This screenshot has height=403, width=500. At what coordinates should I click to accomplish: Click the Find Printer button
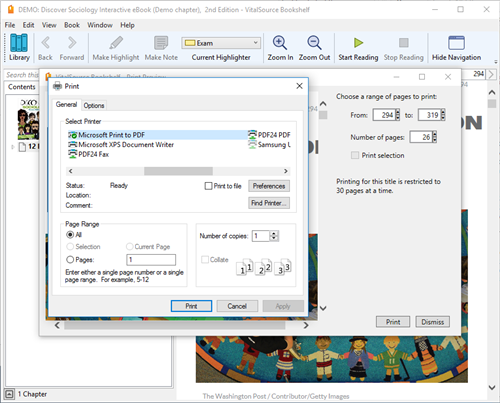(269, 203)
